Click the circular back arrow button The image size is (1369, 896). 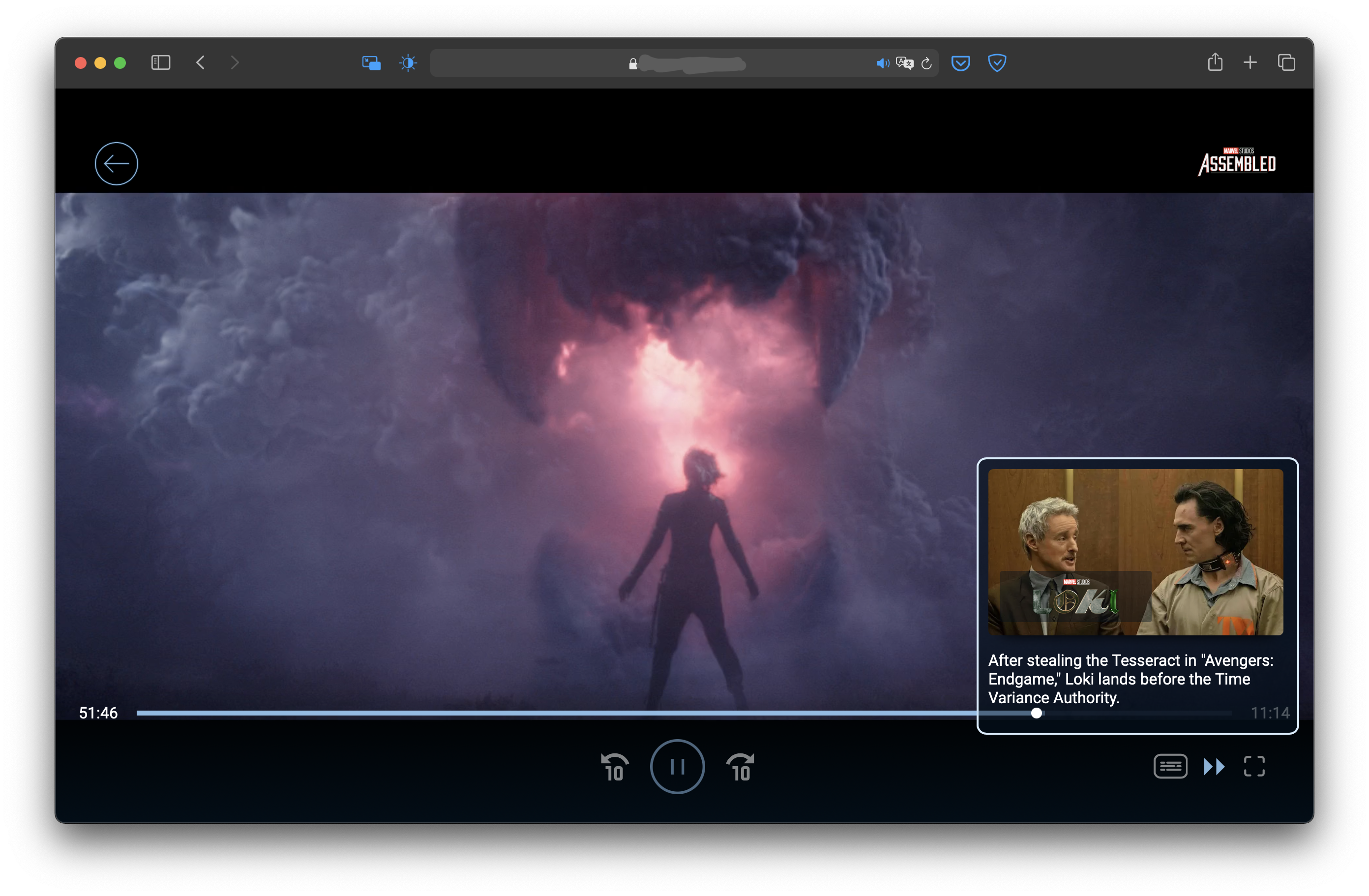[116, 164]
